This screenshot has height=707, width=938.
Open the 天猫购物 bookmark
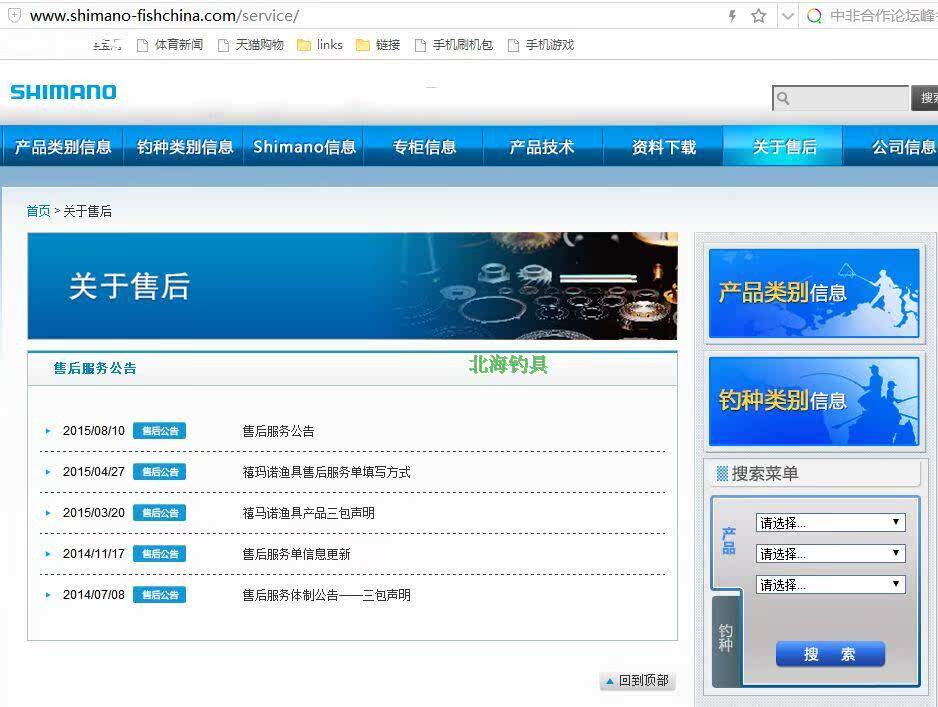click(x=251, y=45)
